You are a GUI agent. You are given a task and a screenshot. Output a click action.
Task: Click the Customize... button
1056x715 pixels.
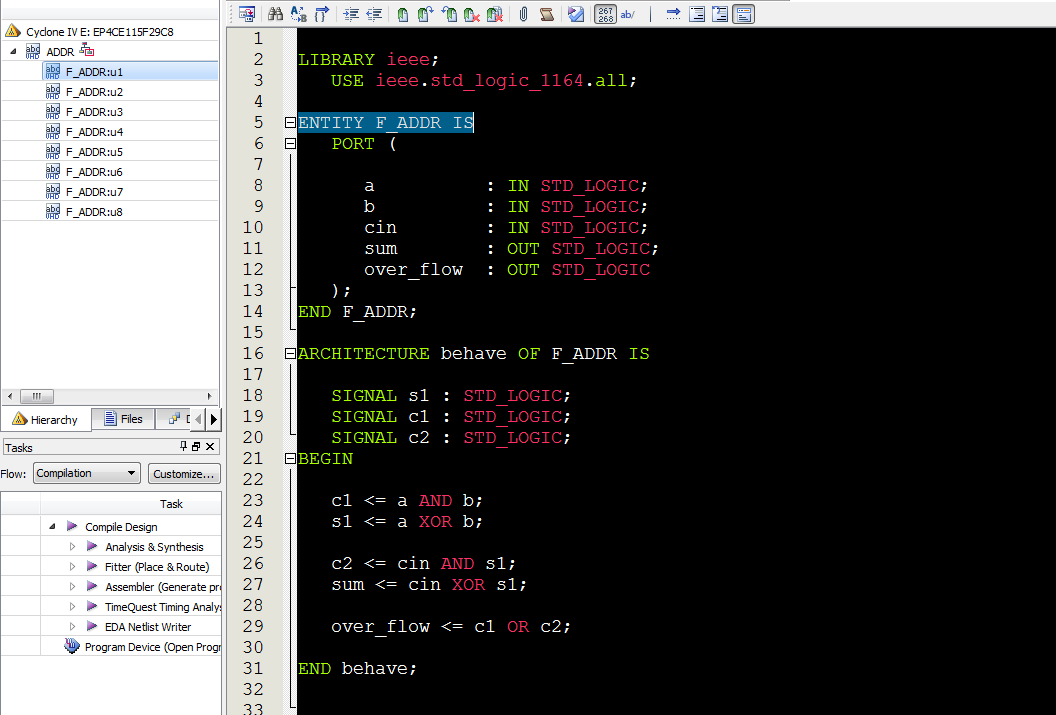click(184, 473)
